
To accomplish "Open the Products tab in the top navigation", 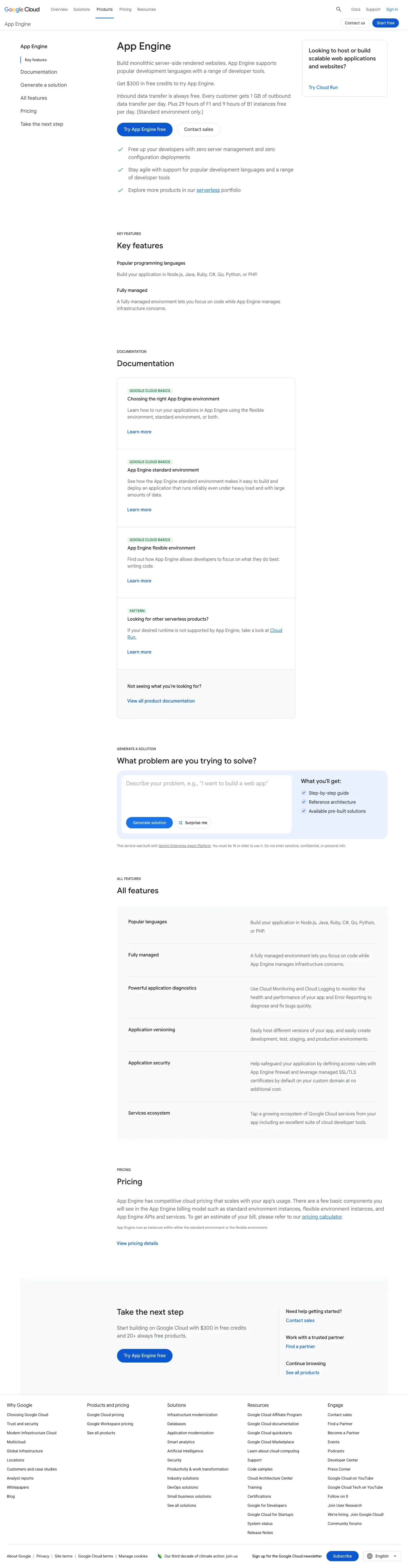I will [104, 9].
